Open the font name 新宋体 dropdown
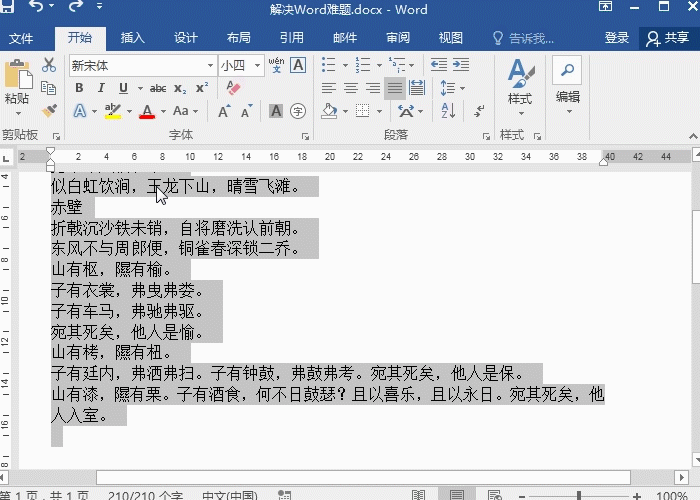Screen dimensions: 700x500 click(210, 66)
